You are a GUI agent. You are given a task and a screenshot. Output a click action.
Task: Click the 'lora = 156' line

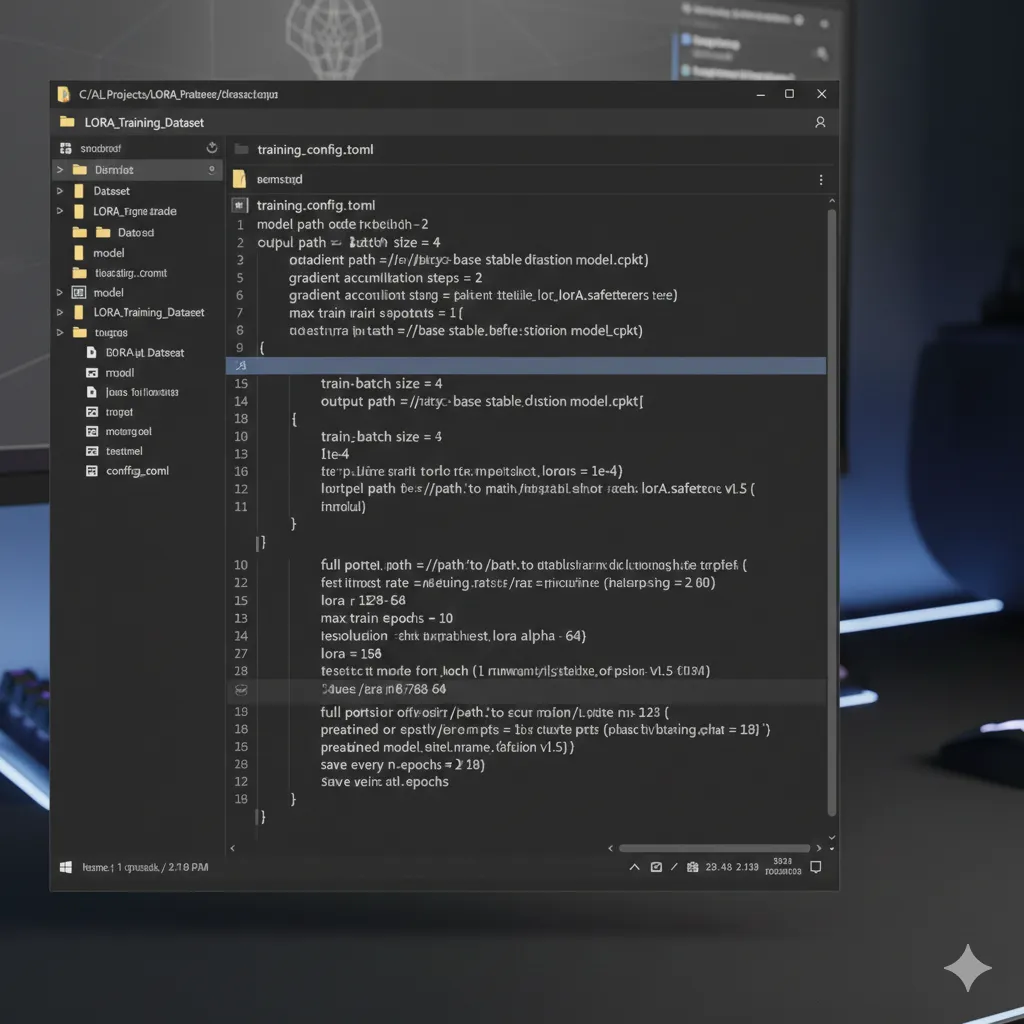pyautogui.click(x=351, y=654)
